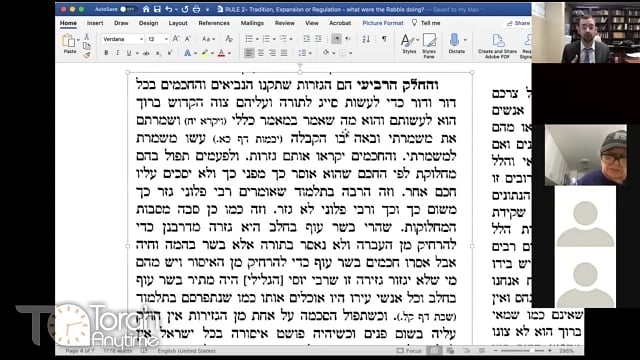Open the Change Case Aa dropdown
Viewport: 640px width, 360px height.
click(x=208, y=39)
